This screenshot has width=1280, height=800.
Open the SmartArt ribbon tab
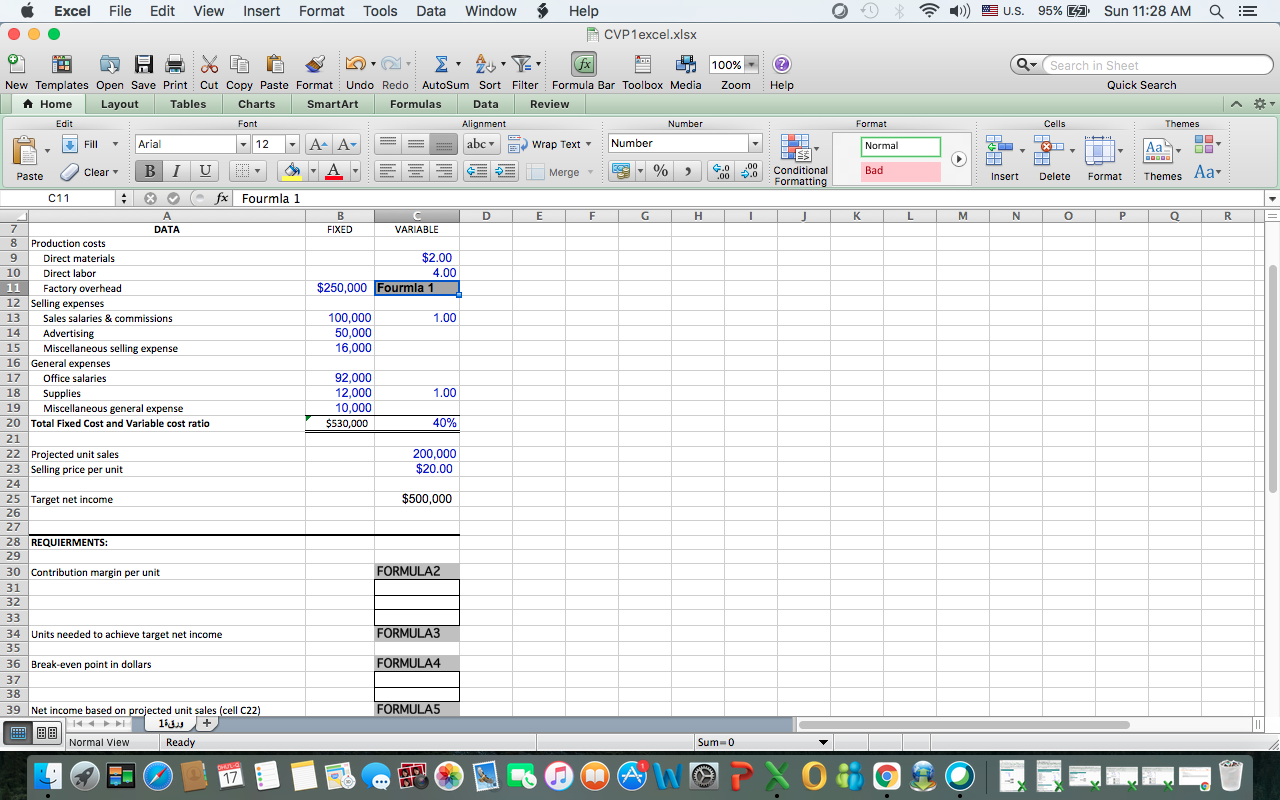coord(332,104)
